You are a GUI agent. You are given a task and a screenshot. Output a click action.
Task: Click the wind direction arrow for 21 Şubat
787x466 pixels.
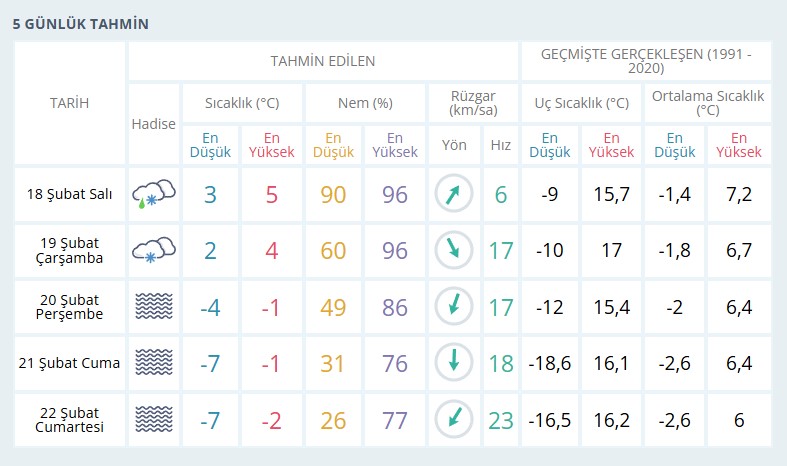[454, 361]
